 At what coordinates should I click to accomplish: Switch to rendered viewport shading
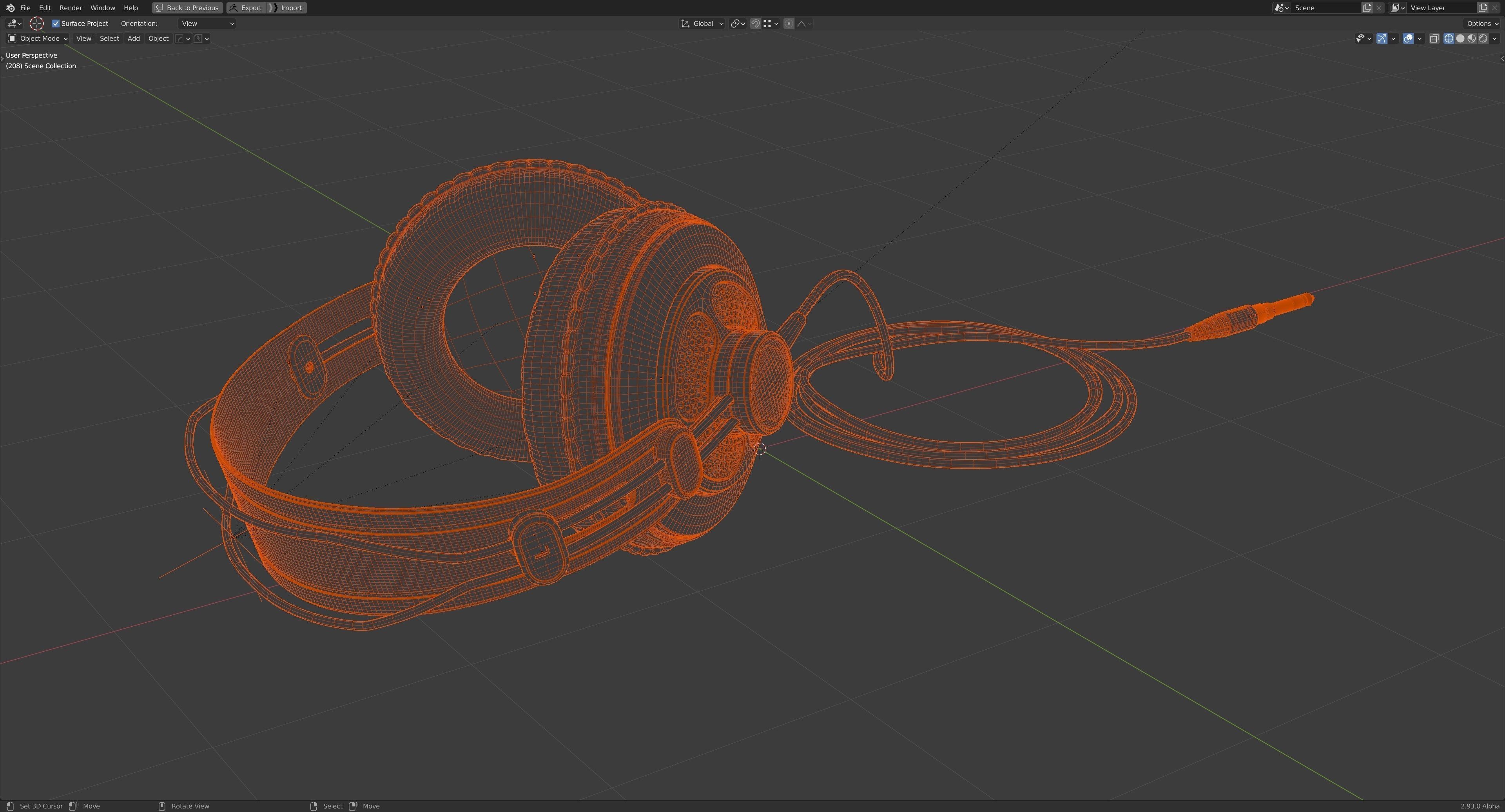[x=1483, y=38]
